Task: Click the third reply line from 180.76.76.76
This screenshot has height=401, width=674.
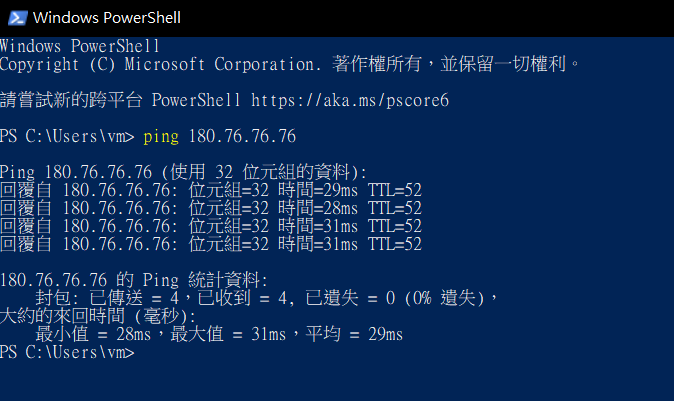Action: [x=210, y=226]
